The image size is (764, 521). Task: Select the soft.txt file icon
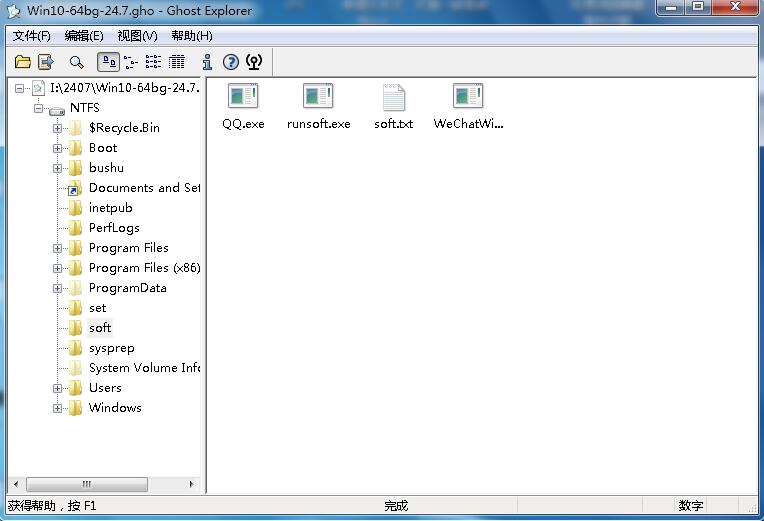394,97
